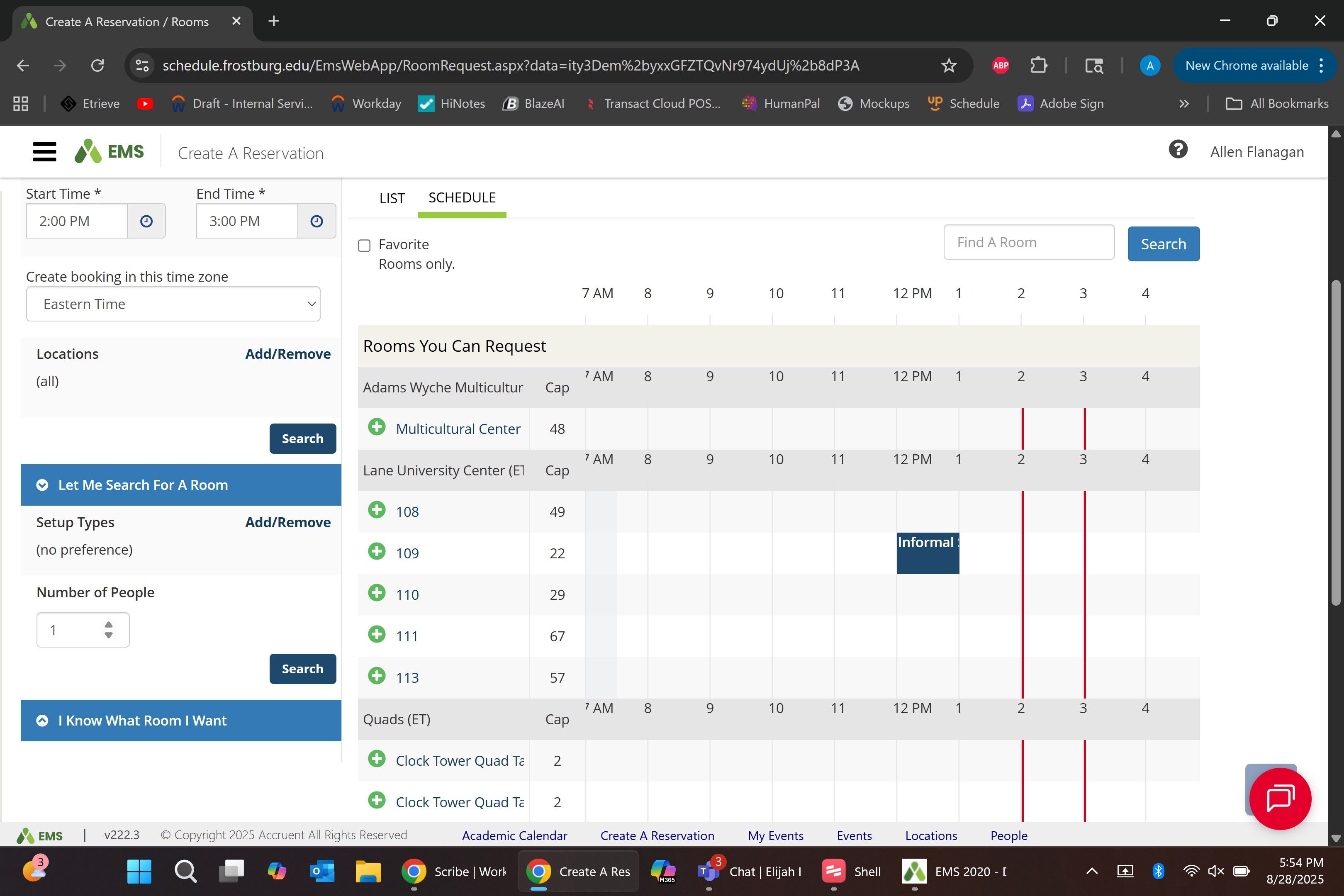Click the Find A Room input field
The width and height of the screenshot is (1344, 896).
(x=1029, y=242)
